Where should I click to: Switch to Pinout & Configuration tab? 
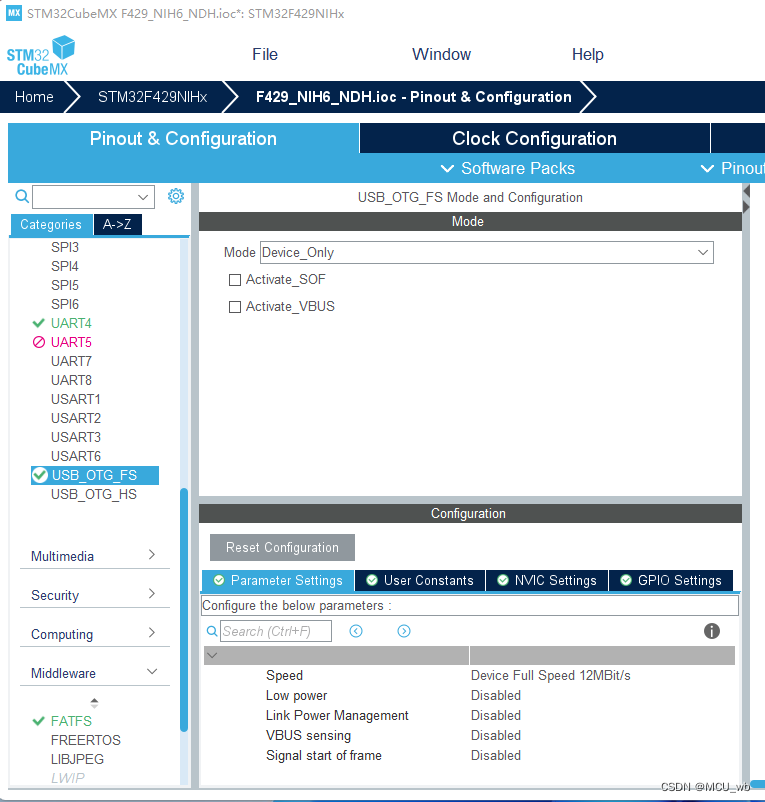tap(183, 138)
